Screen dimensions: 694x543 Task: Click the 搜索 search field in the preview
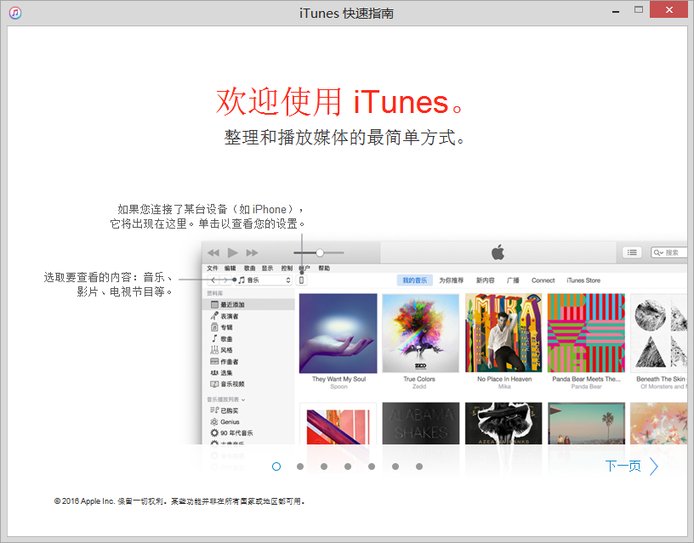point(669,252)
